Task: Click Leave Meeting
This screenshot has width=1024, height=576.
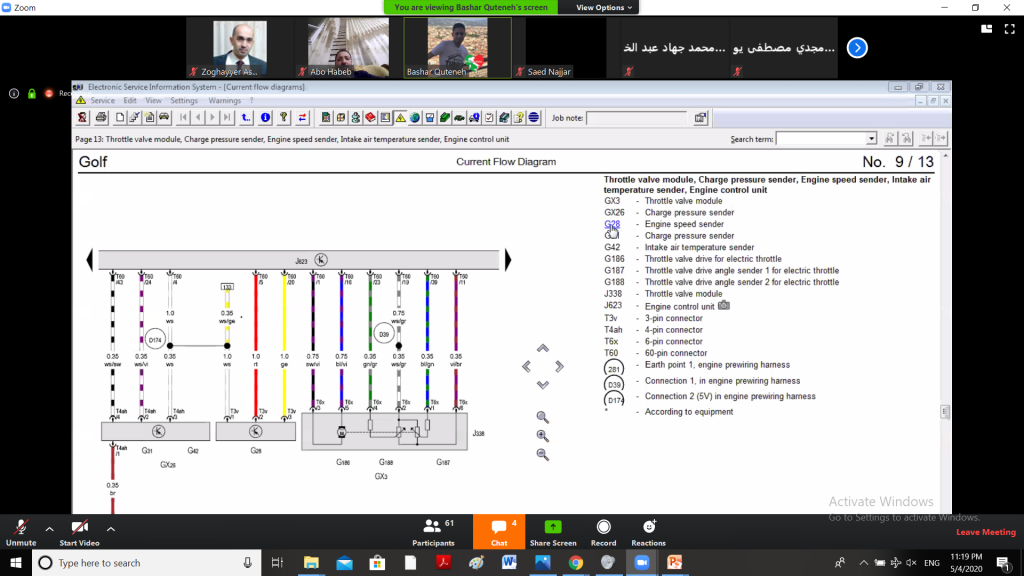Action: pyautogui.click(x=985, y=532)
